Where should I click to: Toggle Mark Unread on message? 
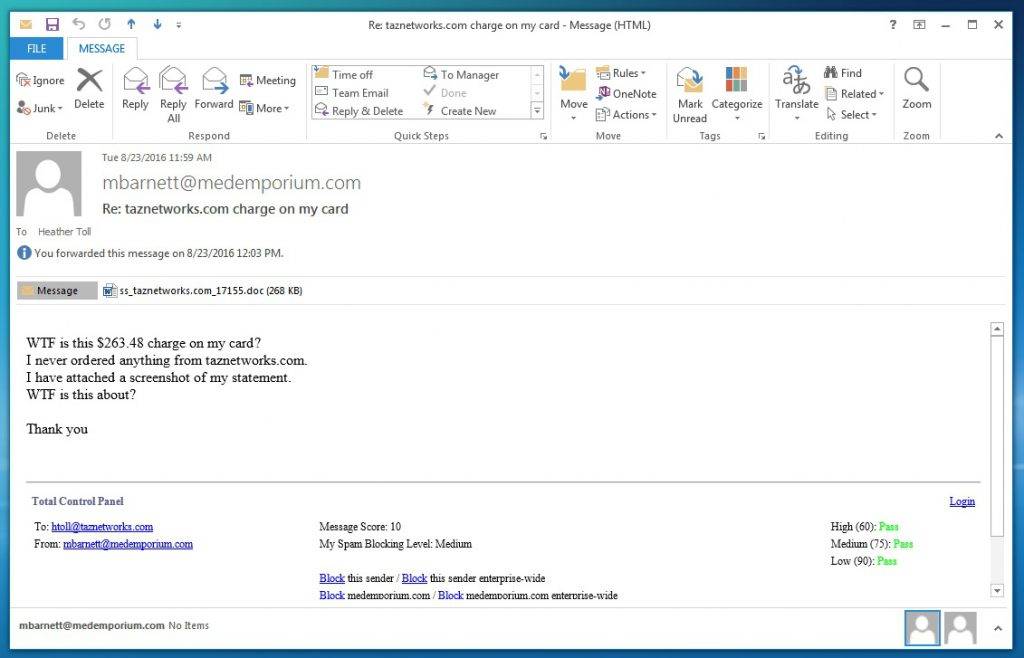click(x=689, y=92)
